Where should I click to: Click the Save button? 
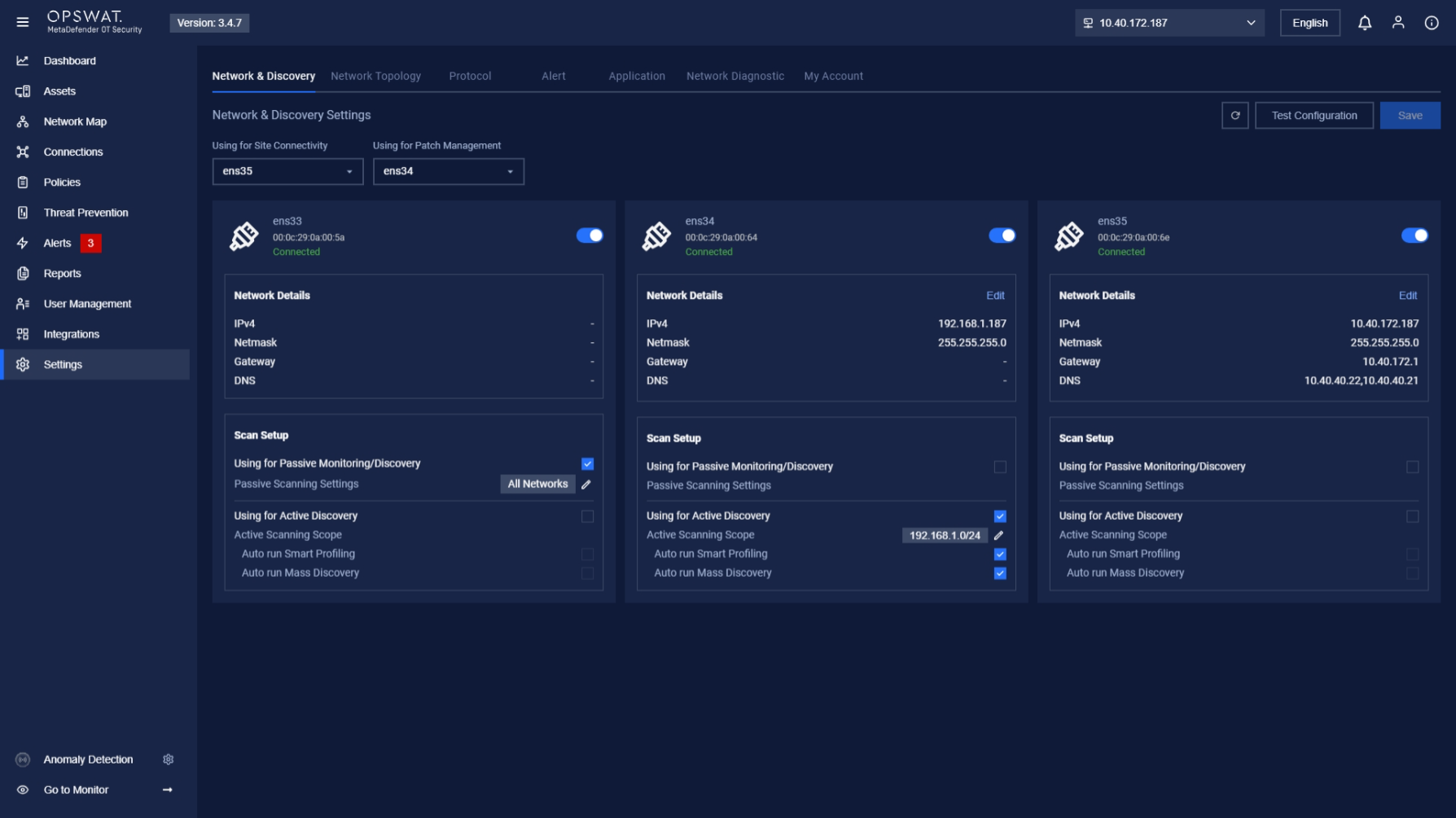click(x=1410, y=116)
